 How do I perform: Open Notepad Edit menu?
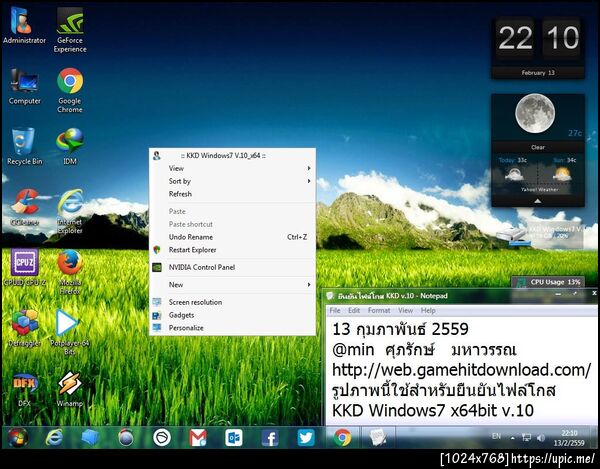[354, 311]
